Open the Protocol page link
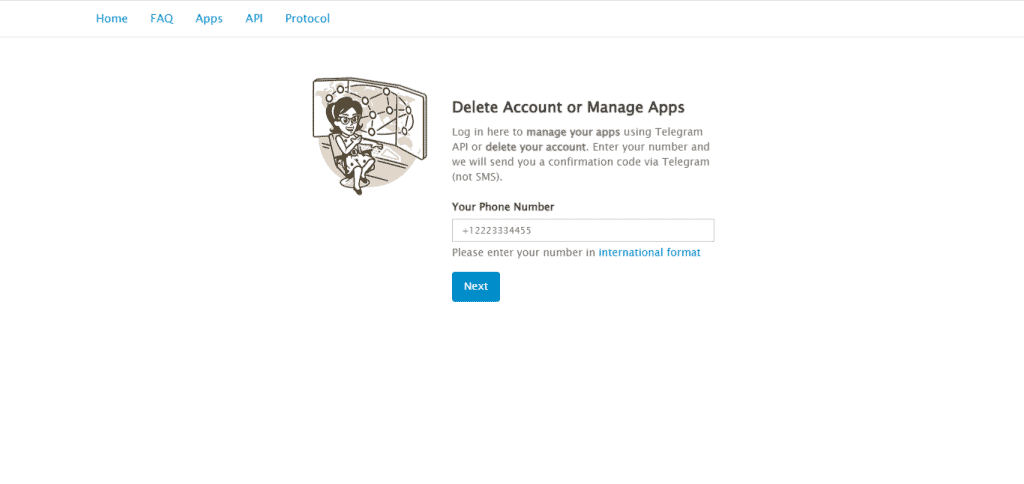The width and height of the screenshot is (1024, 484). (307, 19)
